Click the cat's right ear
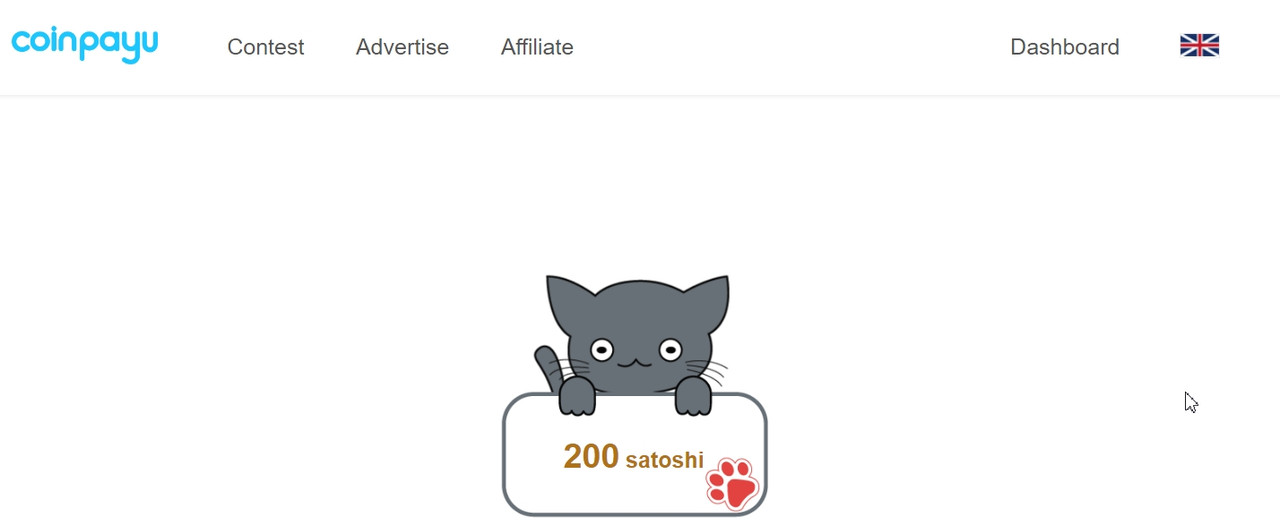 pos(707,298)
